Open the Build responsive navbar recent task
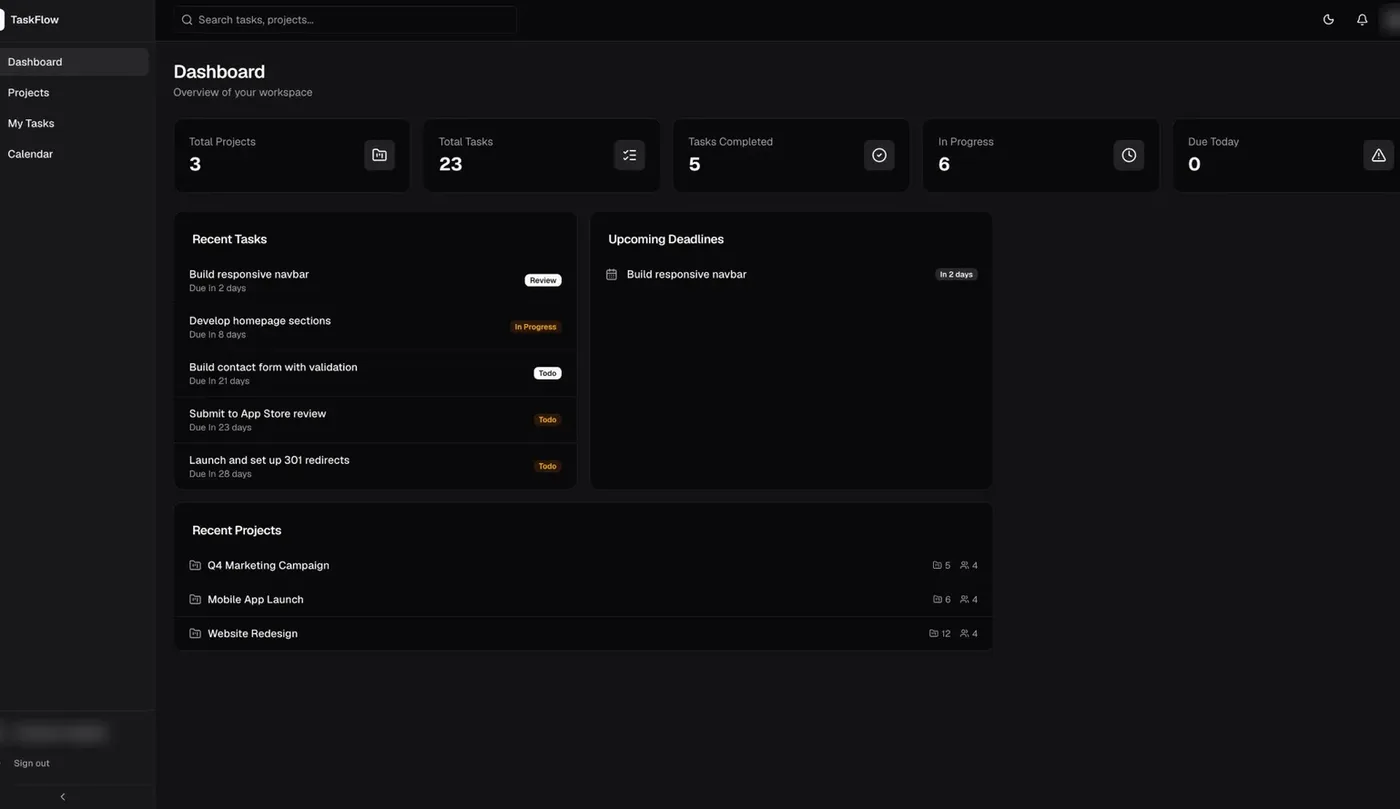The height and width of the screenshot is (809, 1400). [x=375, y=280]
